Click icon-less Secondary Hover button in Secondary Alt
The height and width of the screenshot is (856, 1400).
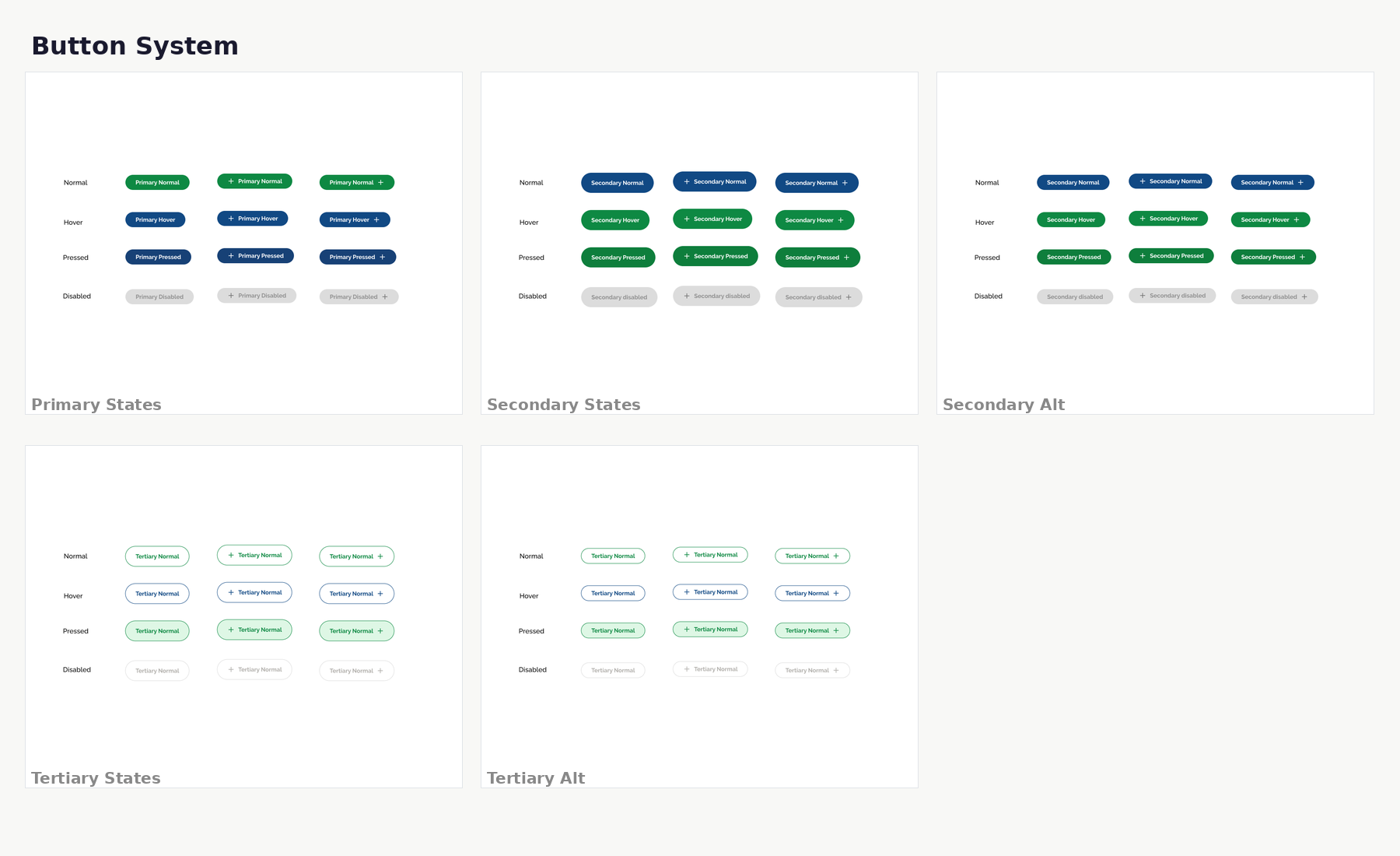pyautogui.click(x=1071, y=220)
